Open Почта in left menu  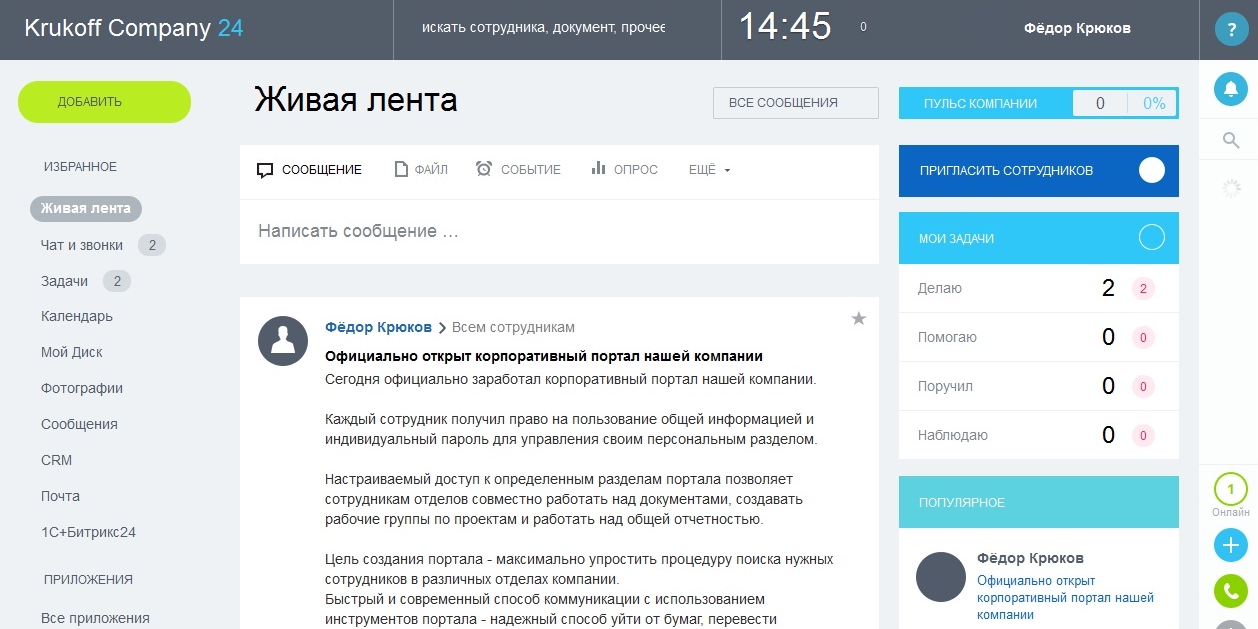(x=60, y=497)
